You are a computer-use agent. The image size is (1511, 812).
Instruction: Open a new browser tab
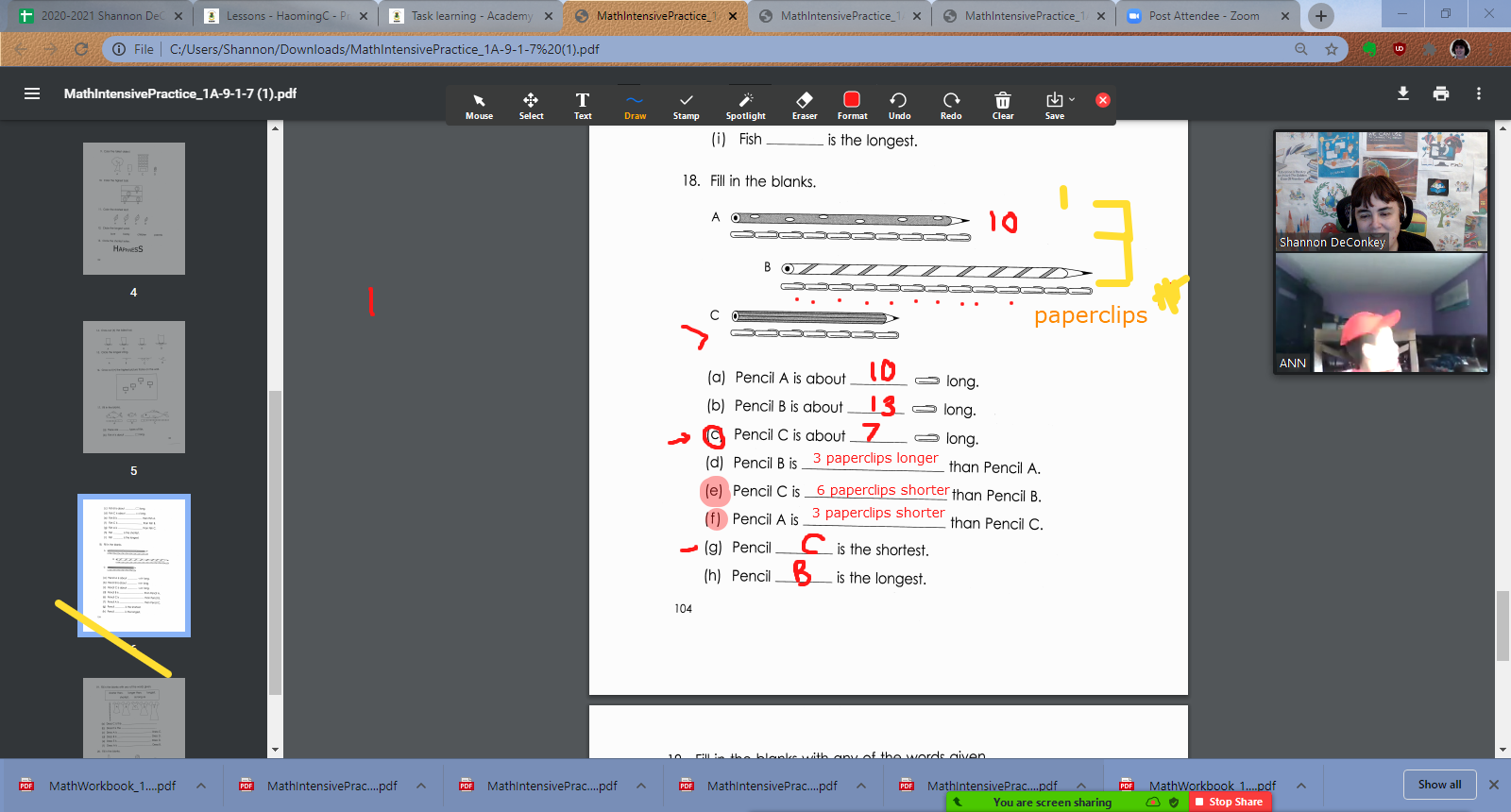click(x=1321, y=16)
